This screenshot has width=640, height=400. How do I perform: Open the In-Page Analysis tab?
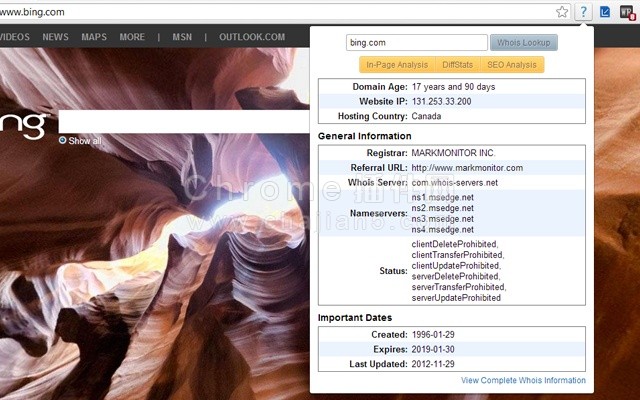(x=397, y=65)
